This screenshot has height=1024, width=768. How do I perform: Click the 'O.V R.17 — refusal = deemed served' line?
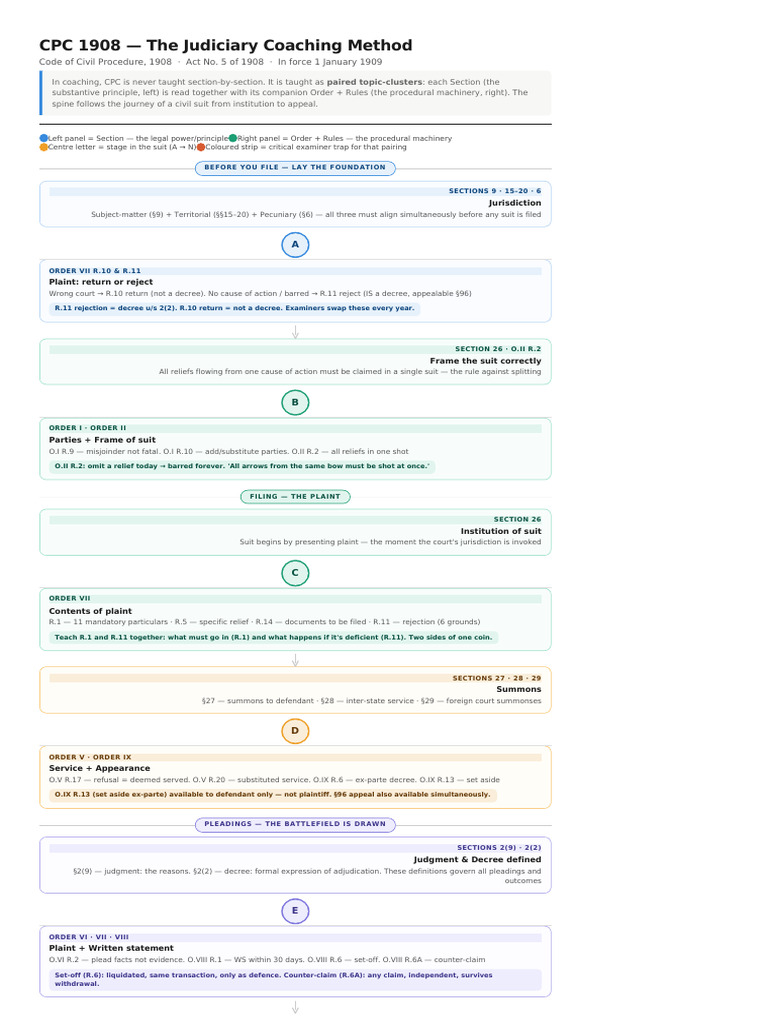274,780
